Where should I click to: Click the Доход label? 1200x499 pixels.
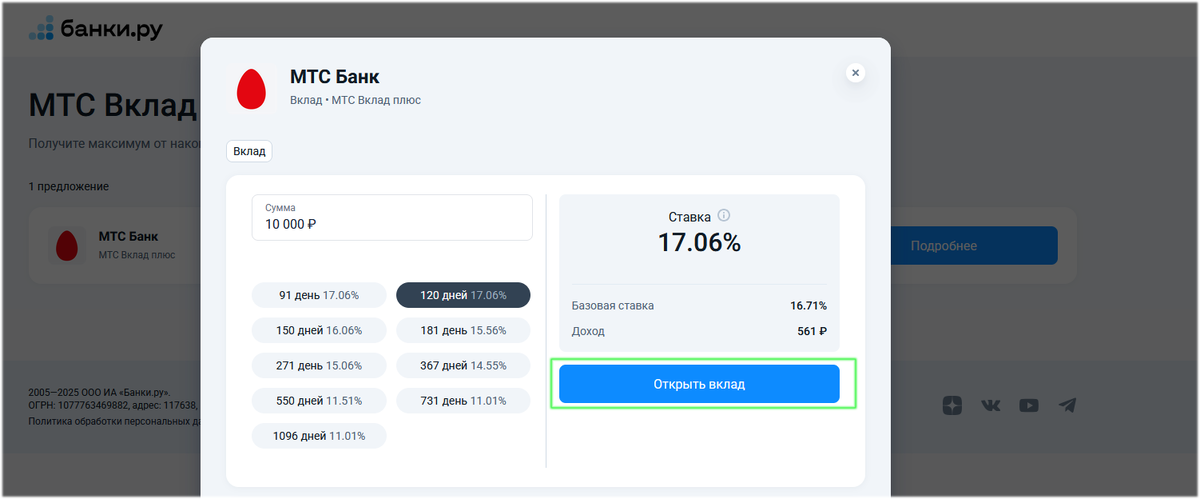(x=588, y=331)
